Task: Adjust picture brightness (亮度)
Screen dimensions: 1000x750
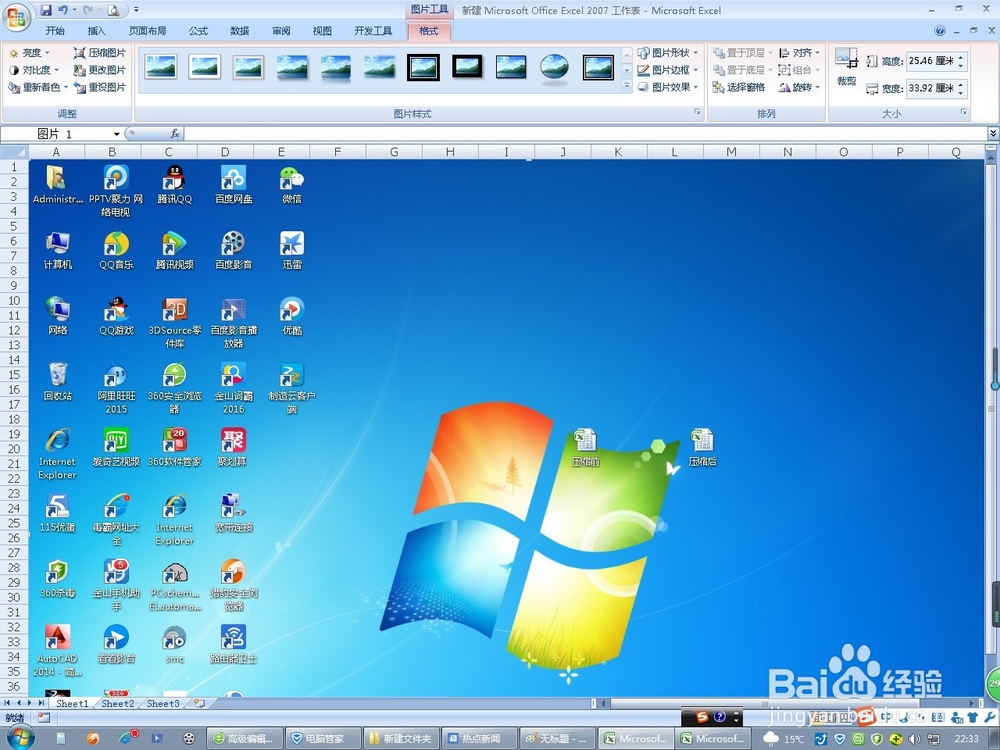Action: tap(29, 53)
